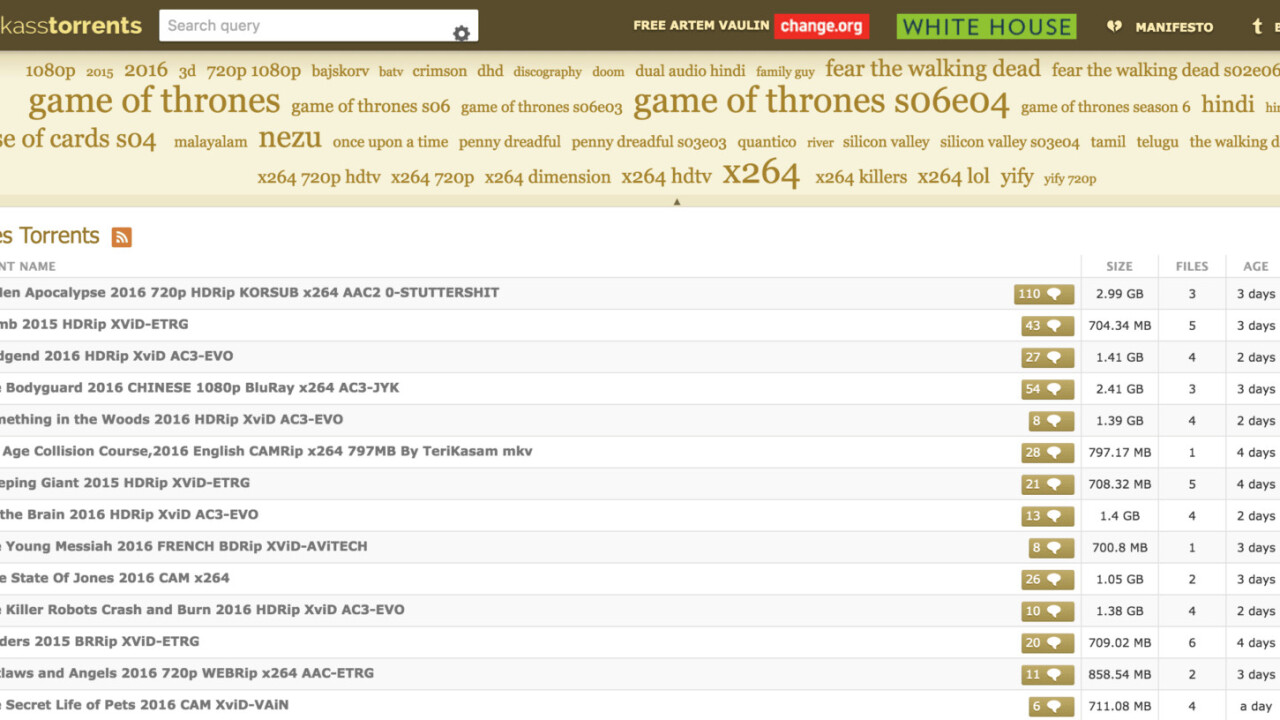Open the 28 comments bubble
This screenshot has height=720, width=1280.
1047,453
